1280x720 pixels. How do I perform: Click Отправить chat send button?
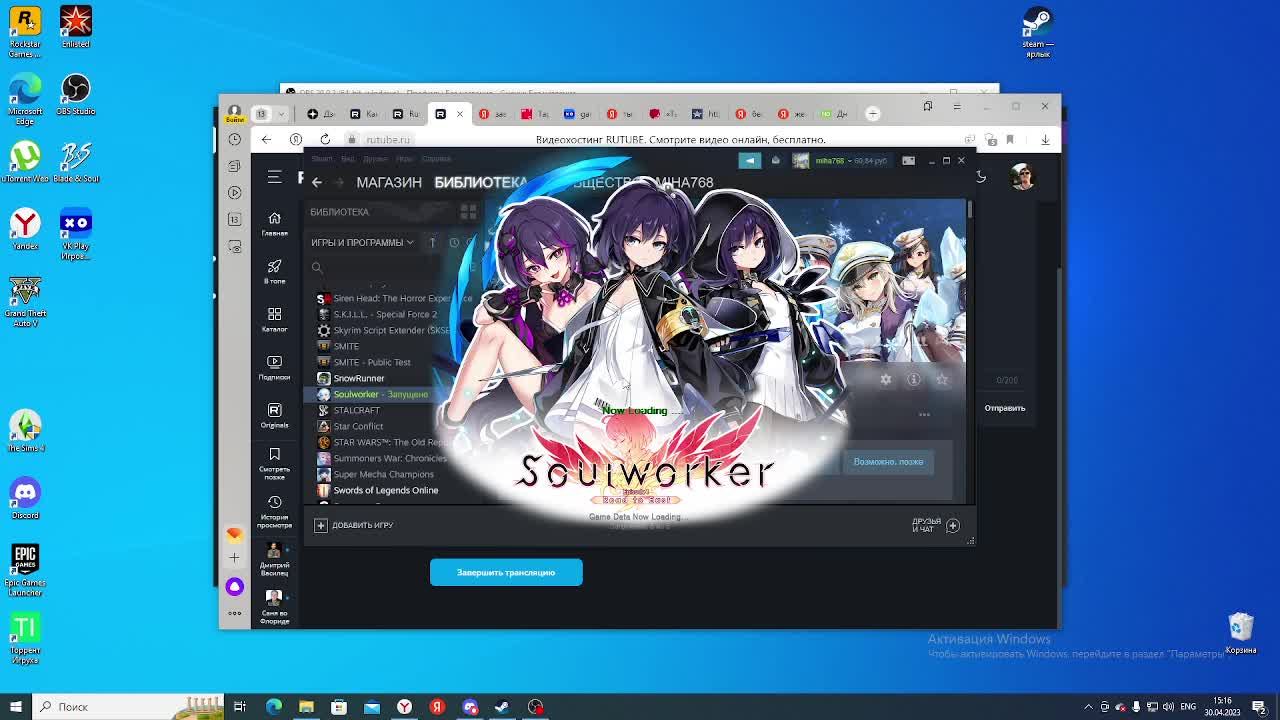pyautogui.click(x=1005, y=408)
